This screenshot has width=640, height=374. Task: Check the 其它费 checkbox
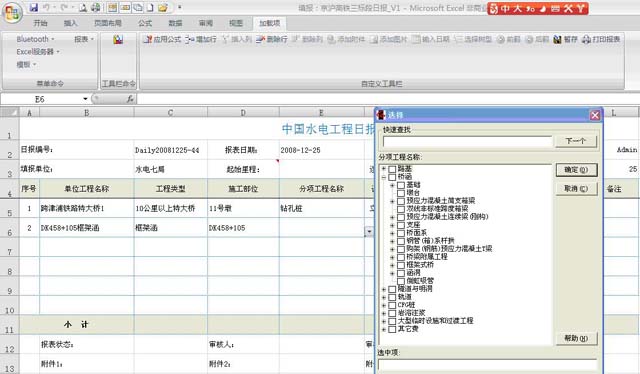(x=392, y=329)
